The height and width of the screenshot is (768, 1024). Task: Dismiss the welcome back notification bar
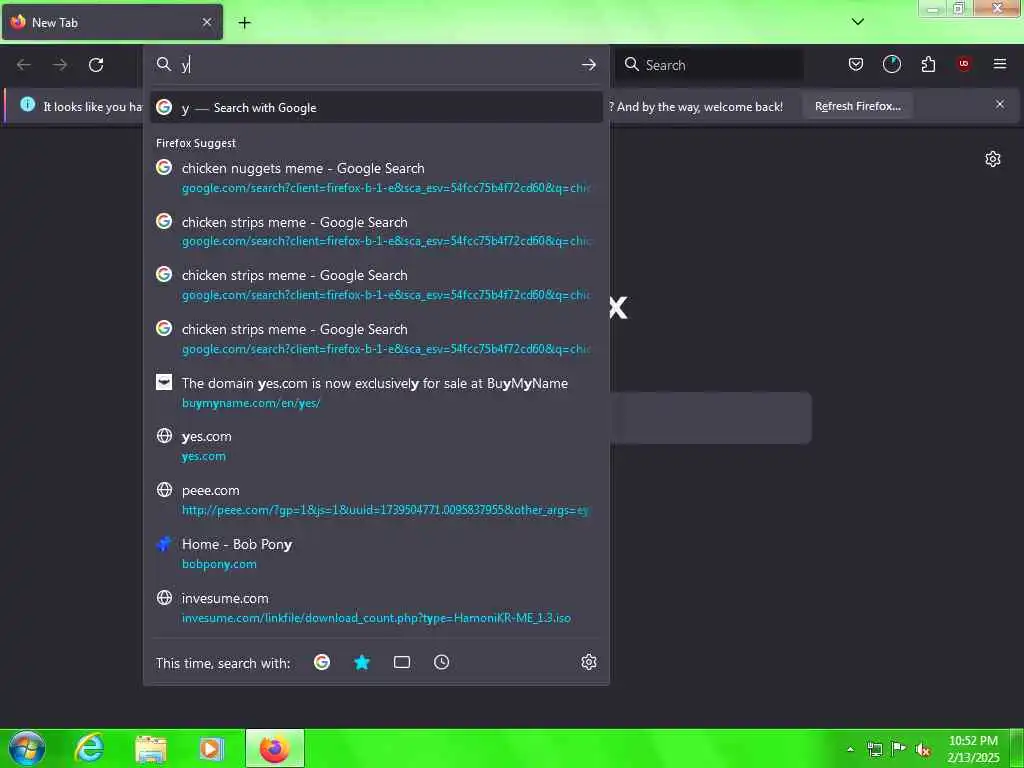pyautogui.click(x=1000, y=104)
